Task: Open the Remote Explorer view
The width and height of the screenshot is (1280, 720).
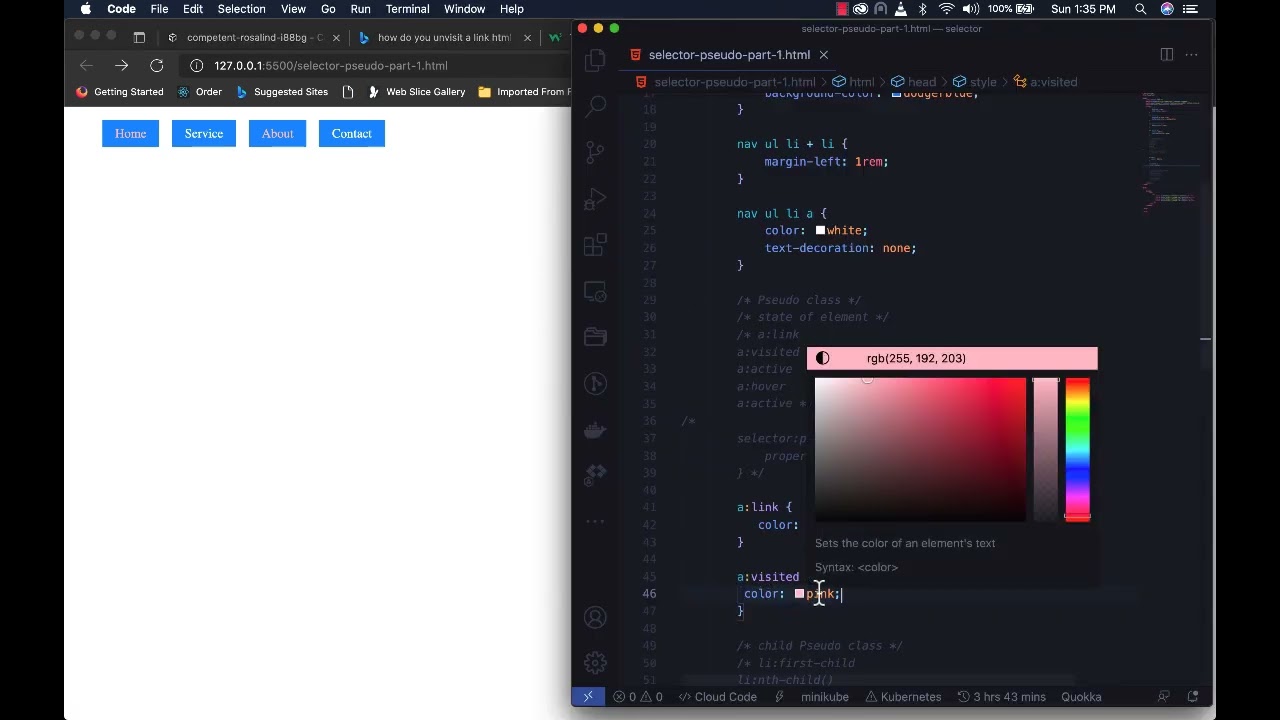Action: click(596, 292)
